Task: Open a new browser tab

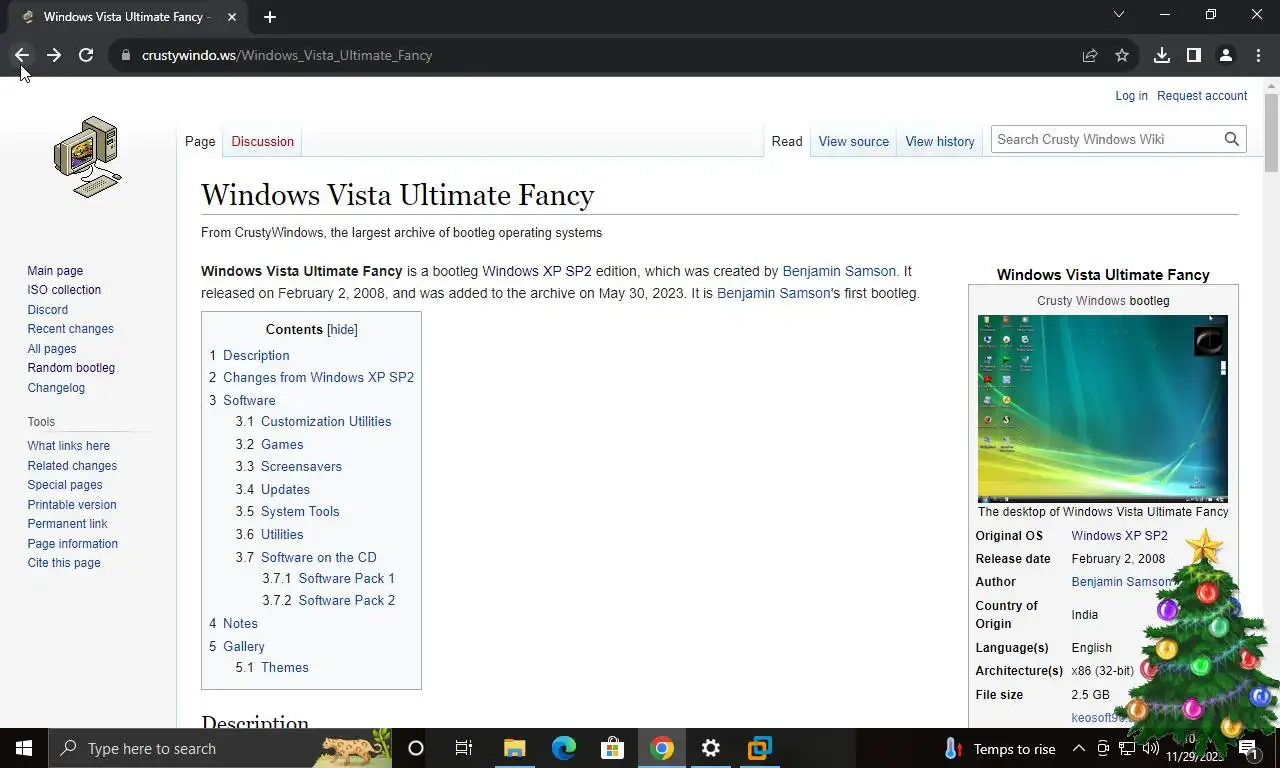Action: point(270,16)
